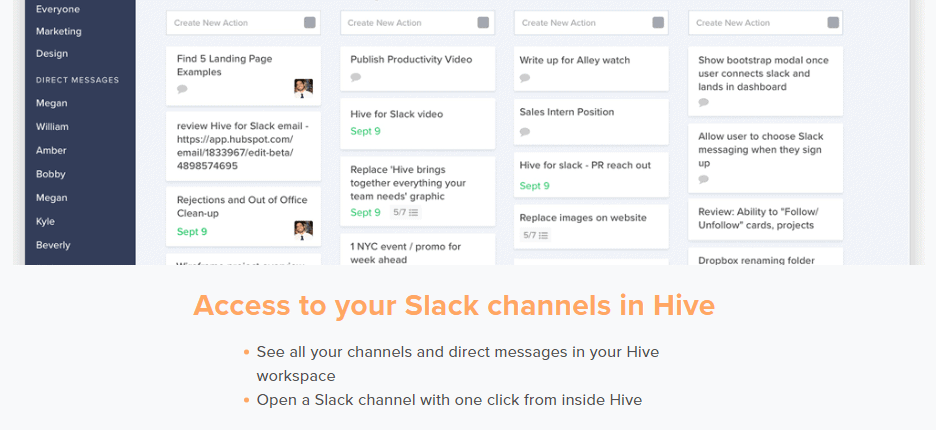Open the Design channel in sidebar

(x=52, y=53)
